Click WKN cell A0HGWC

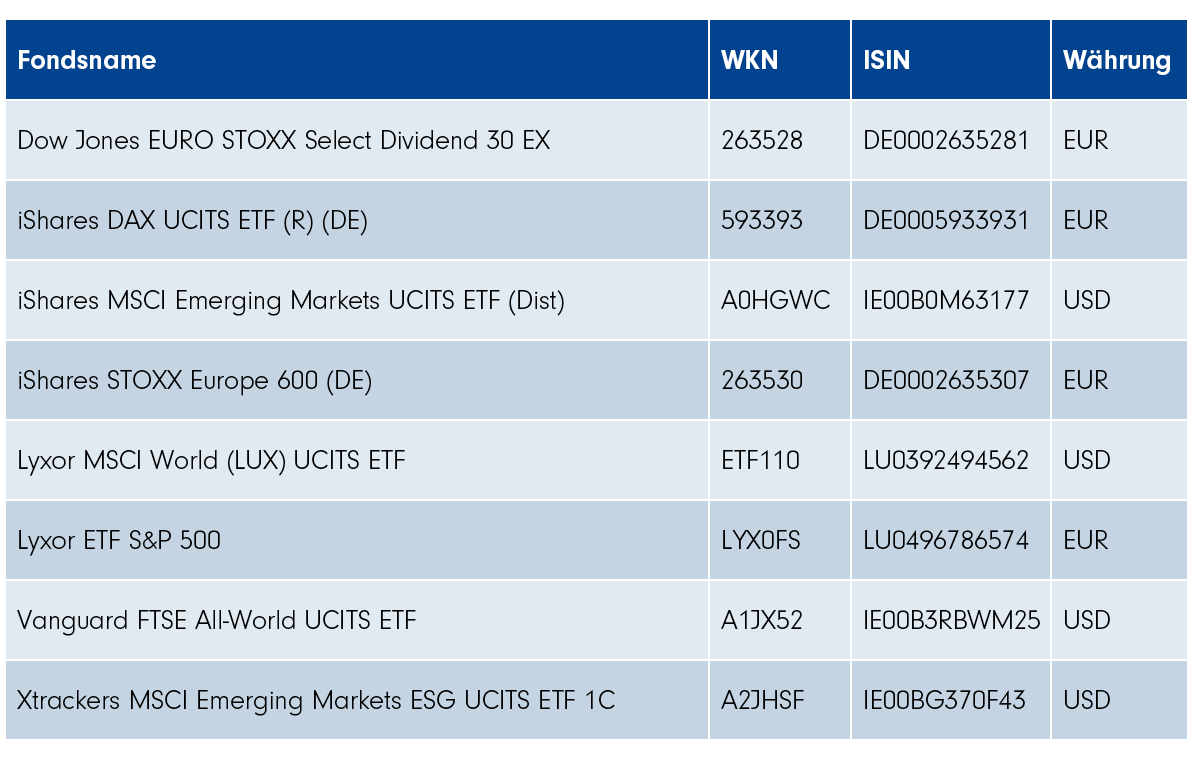[775, 300]
